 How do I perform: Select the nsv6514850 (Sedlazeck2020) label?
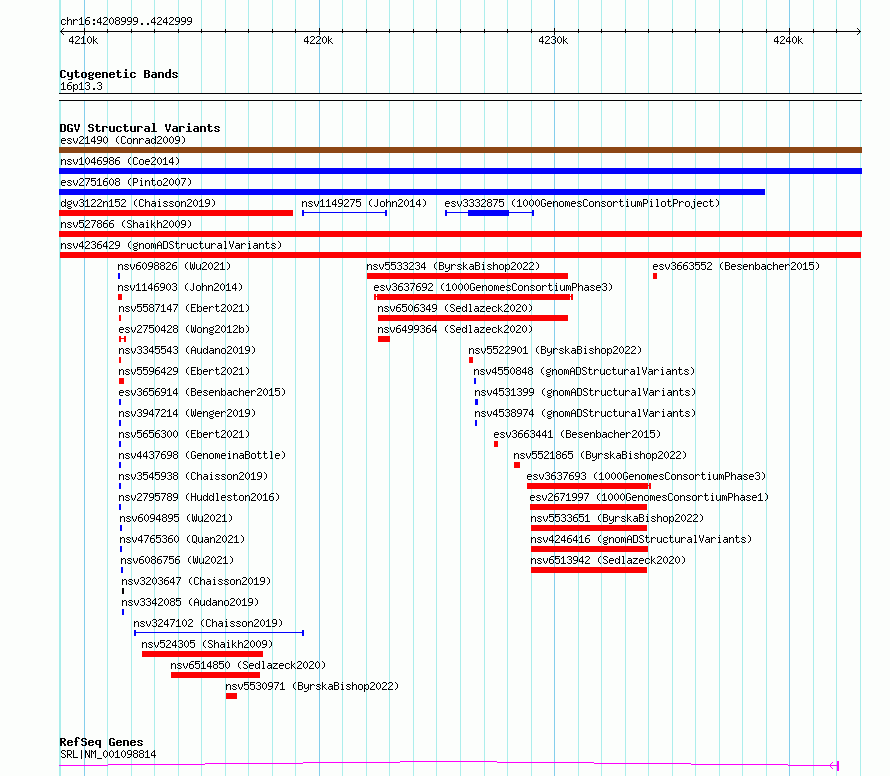point(248,665)
